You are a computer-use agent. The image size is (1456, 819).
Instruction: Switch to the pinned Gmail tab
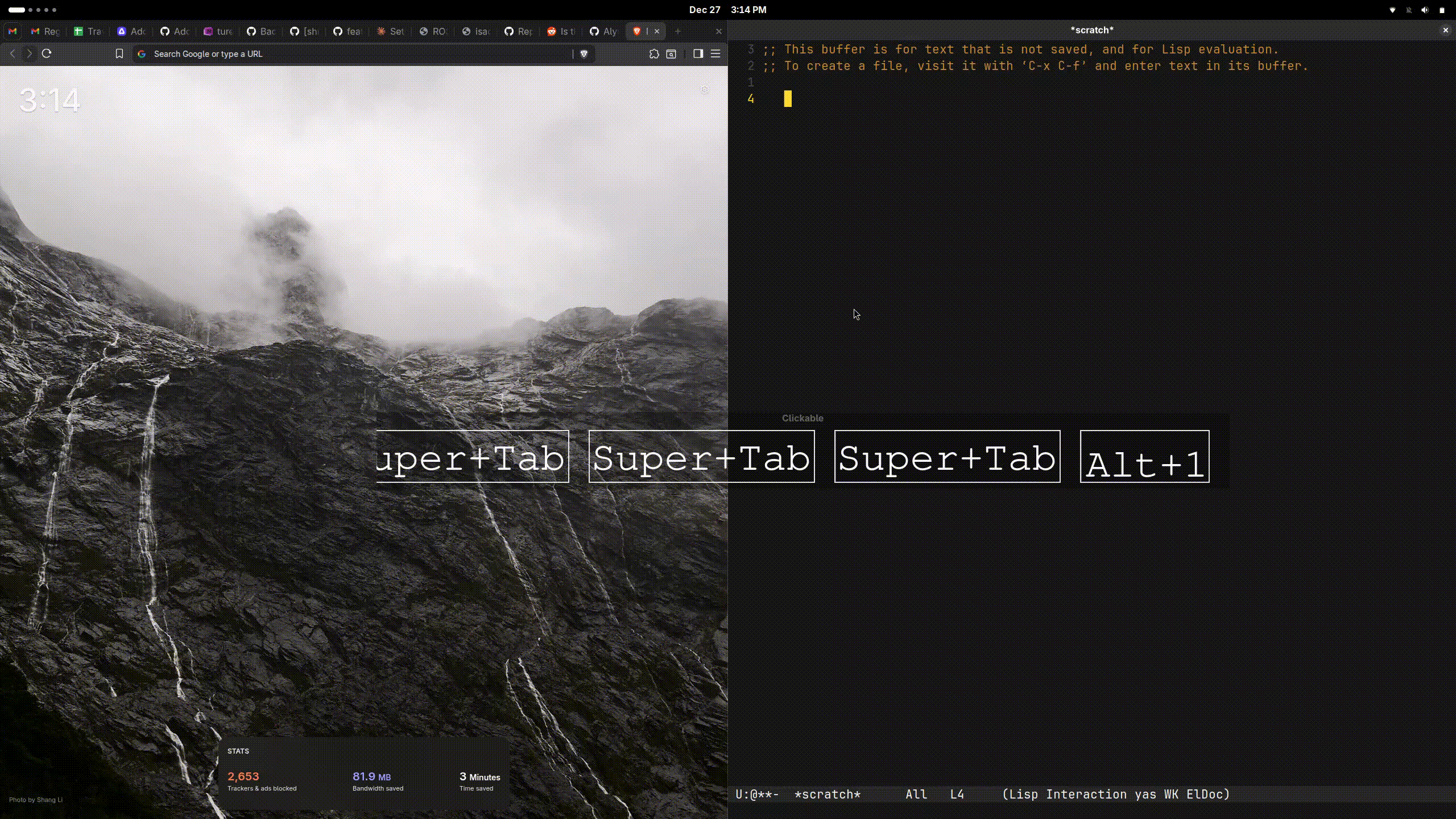pos(13,31)
